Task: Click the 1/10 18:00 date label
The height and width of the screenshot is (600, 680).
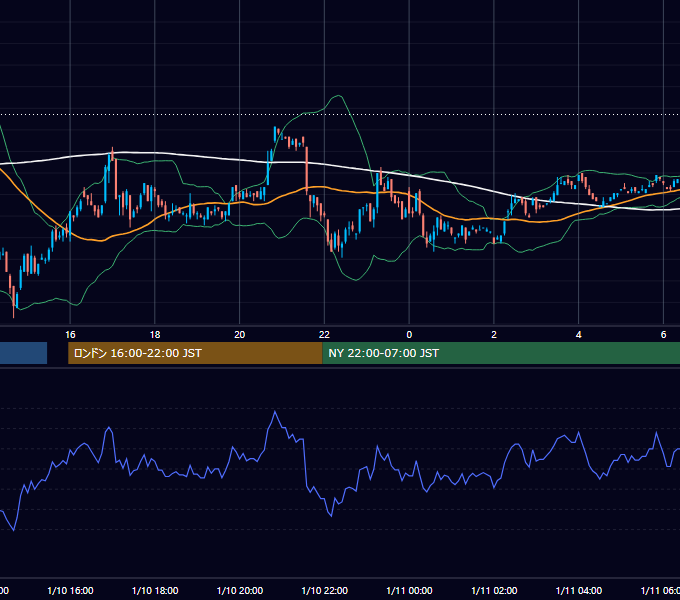Action: (x=155, y=590)
